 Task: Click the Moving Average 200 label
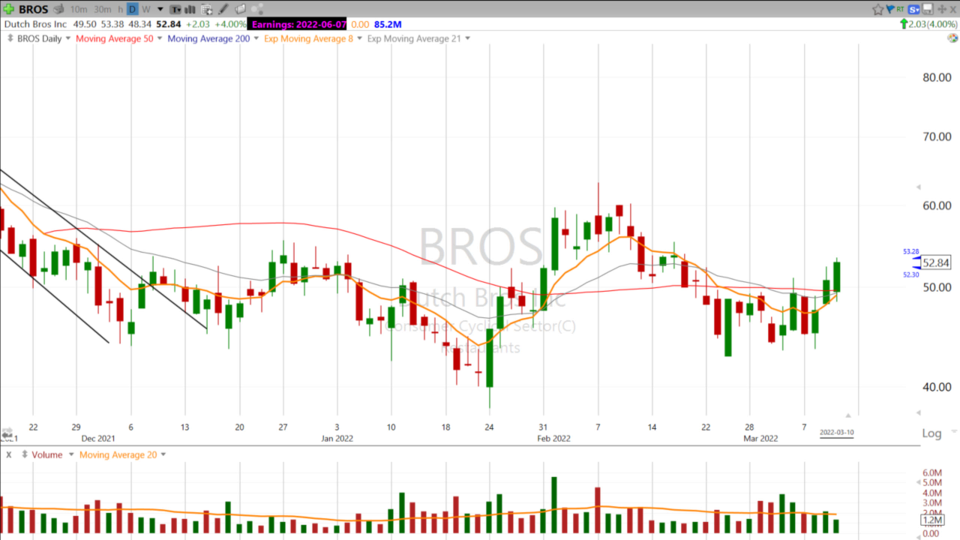(209, 39)
